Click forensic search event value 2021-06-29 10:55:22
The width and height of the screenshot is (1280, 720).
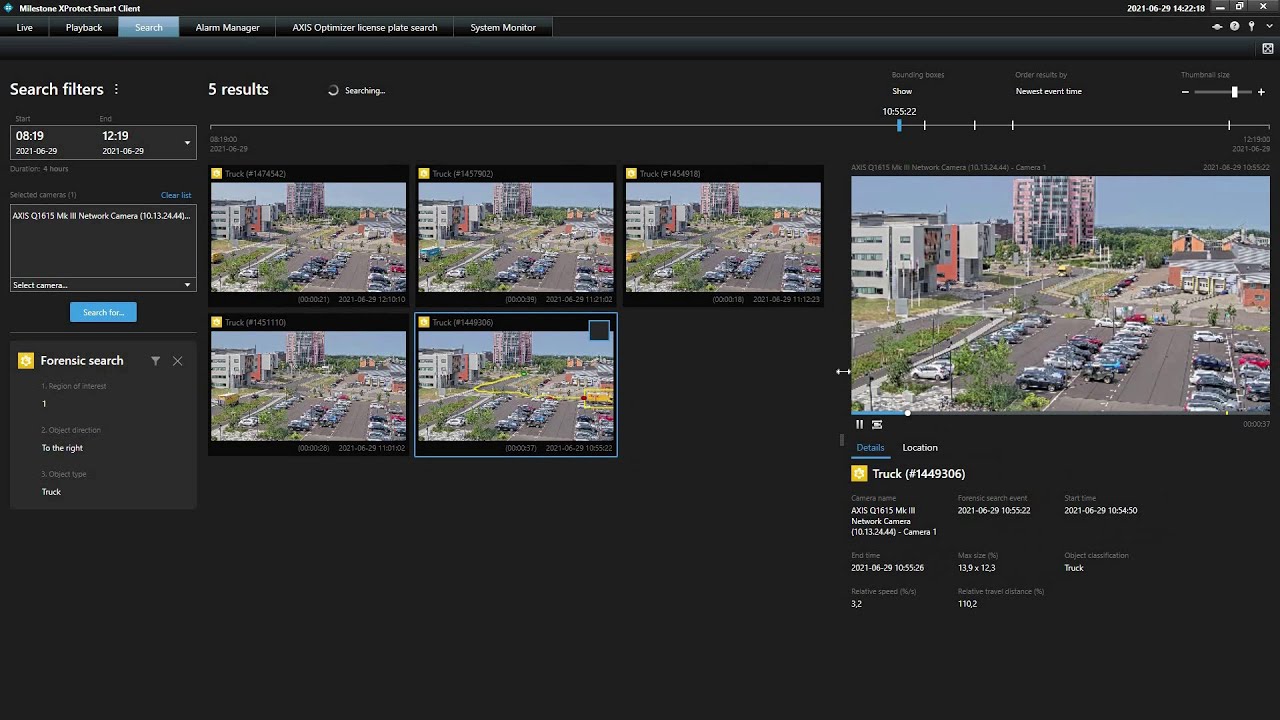(x=994, y=510)
